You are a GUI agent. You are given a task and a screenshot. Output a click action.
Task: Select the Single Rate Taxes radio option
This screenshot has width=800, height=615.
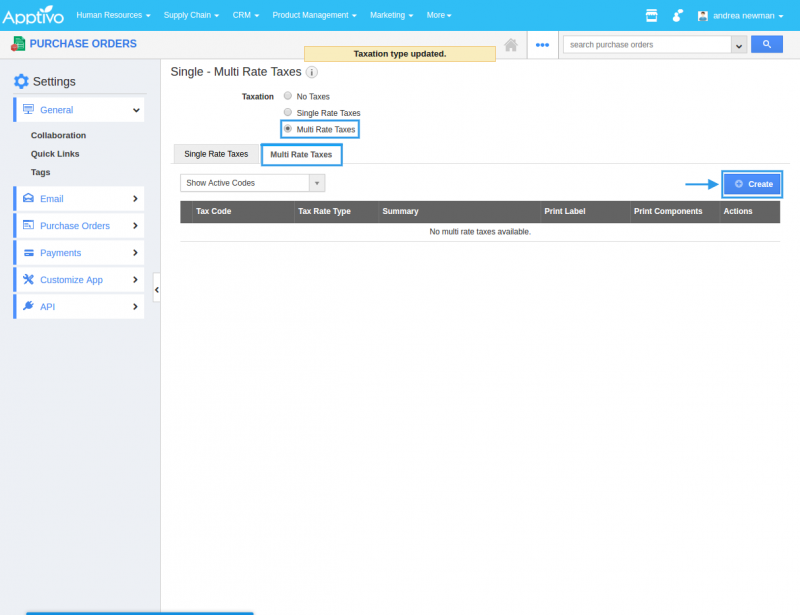288,113
